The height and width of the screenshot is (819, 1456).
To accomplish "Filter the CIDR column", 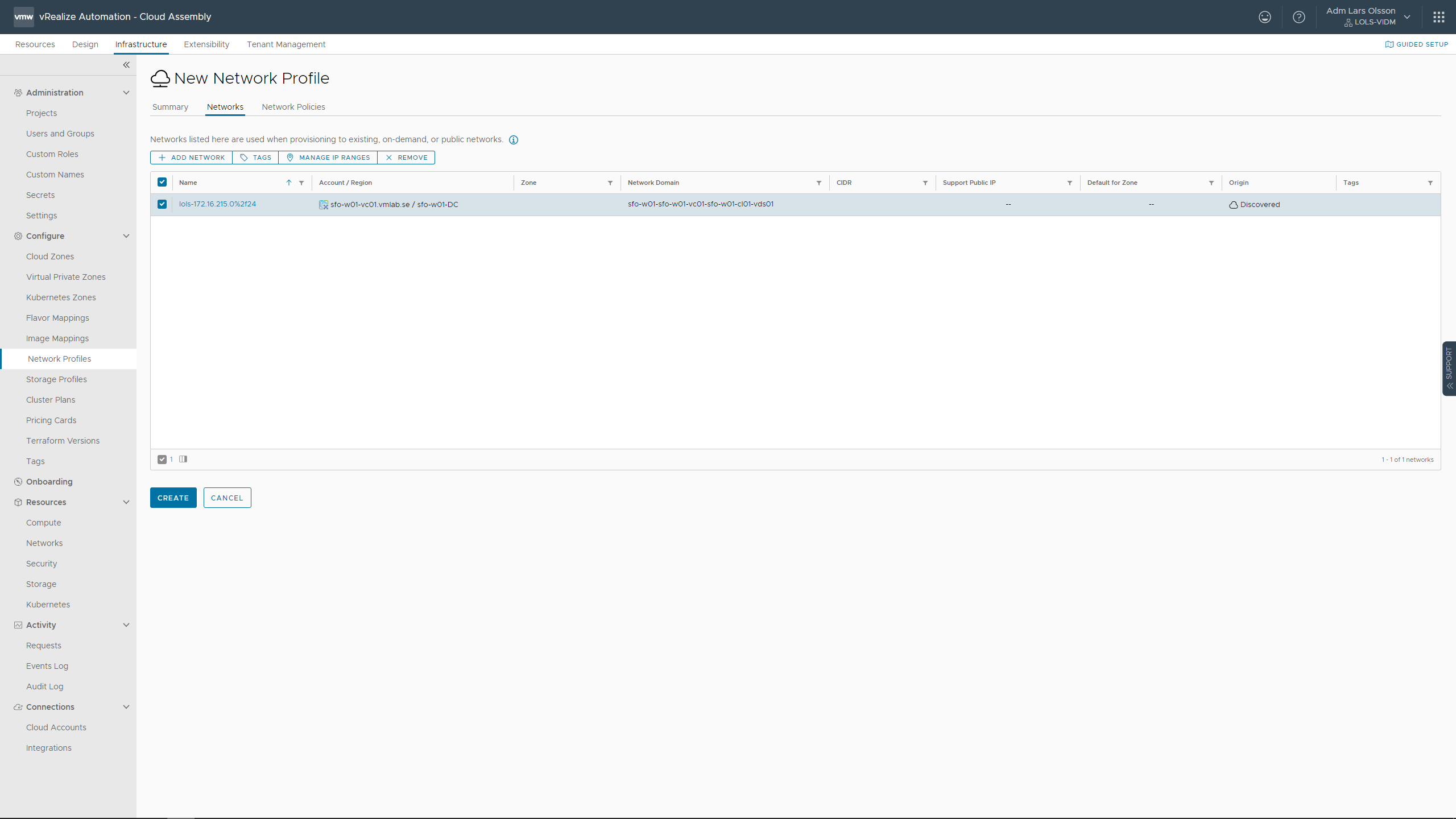I will click(x=925, y=183).
